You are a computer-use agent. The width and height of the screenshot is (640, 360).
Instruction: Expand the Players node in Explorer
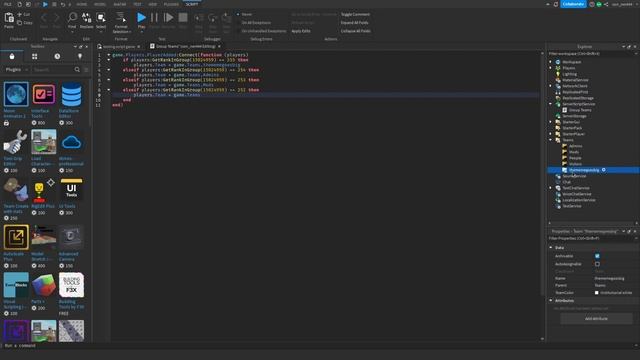coord(551,68)
